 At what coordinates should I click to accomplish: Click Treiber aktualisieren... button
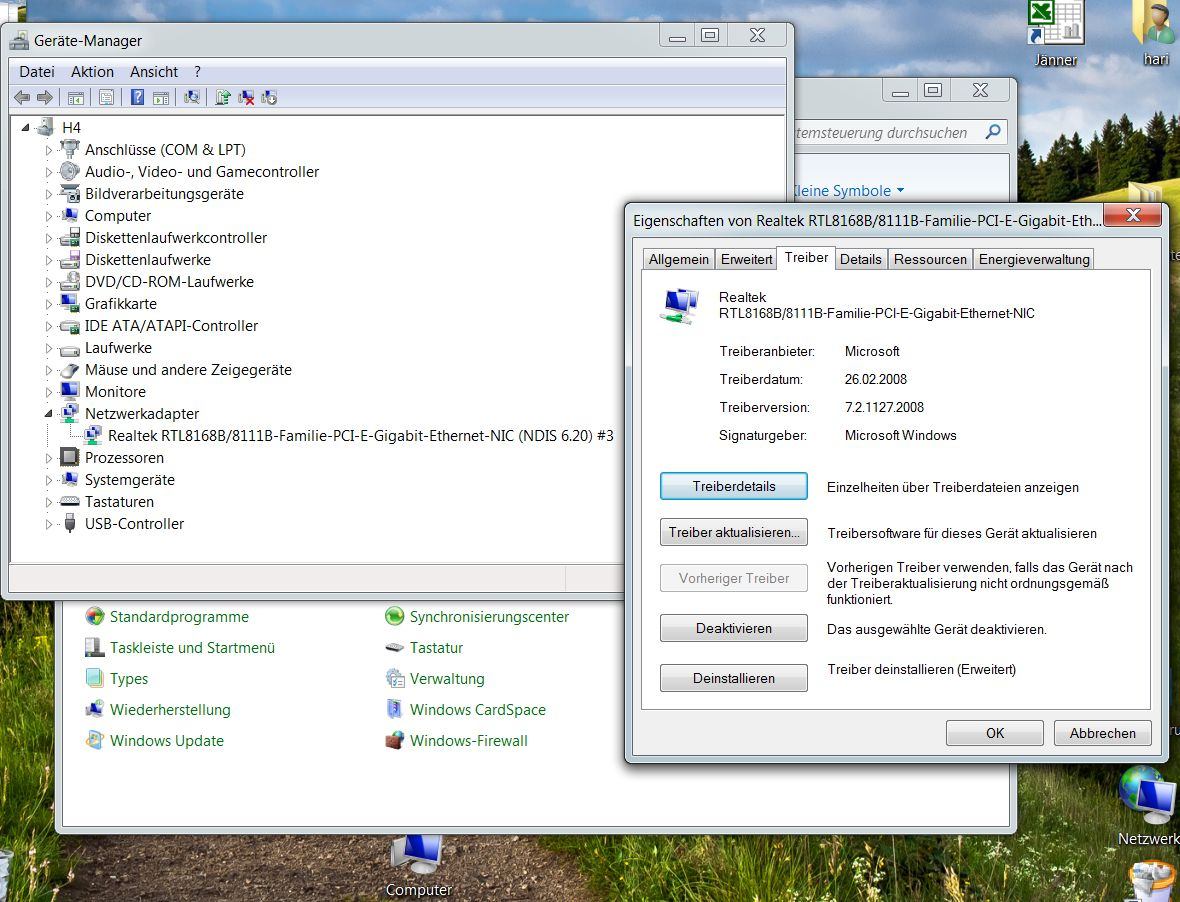pyautogui.click(x=734, y=532)
